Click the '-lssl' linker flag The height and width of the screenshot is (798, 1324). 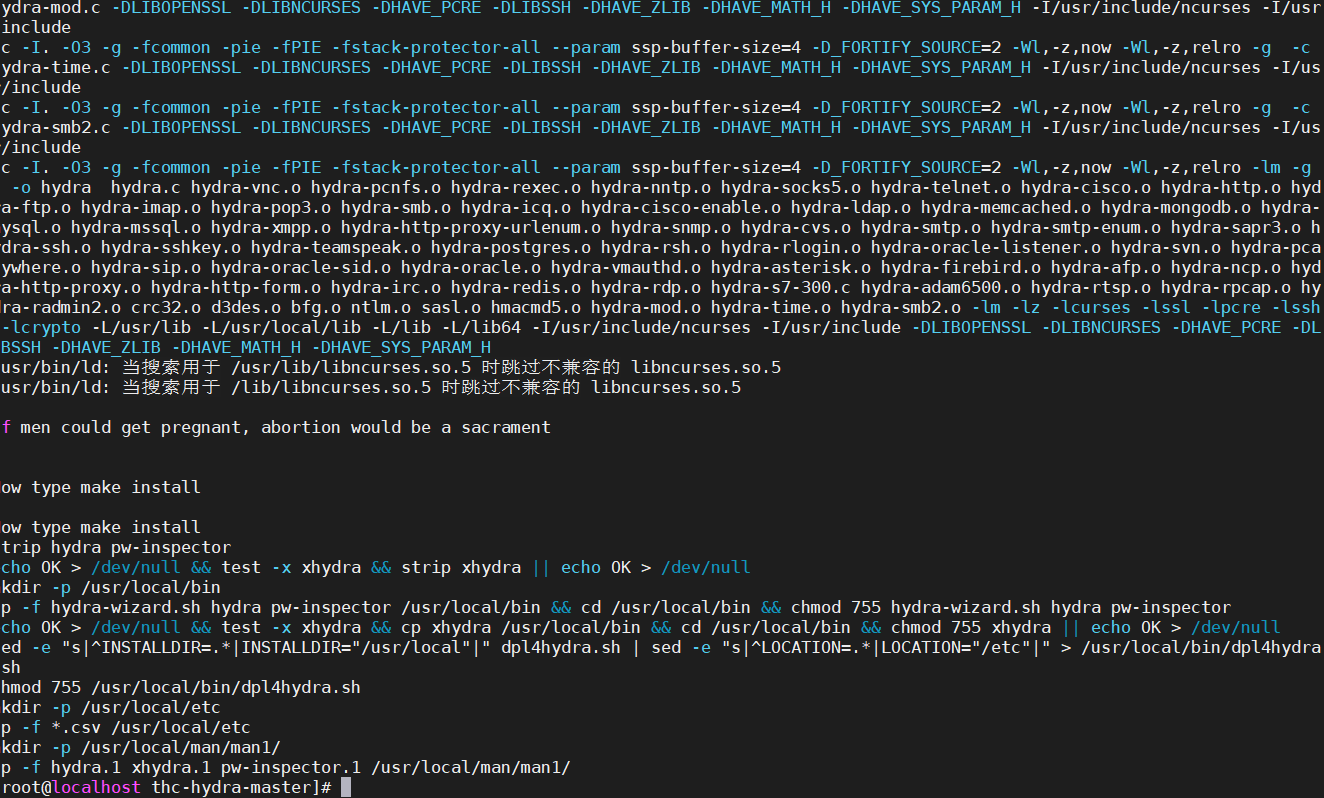point(1166,308)
